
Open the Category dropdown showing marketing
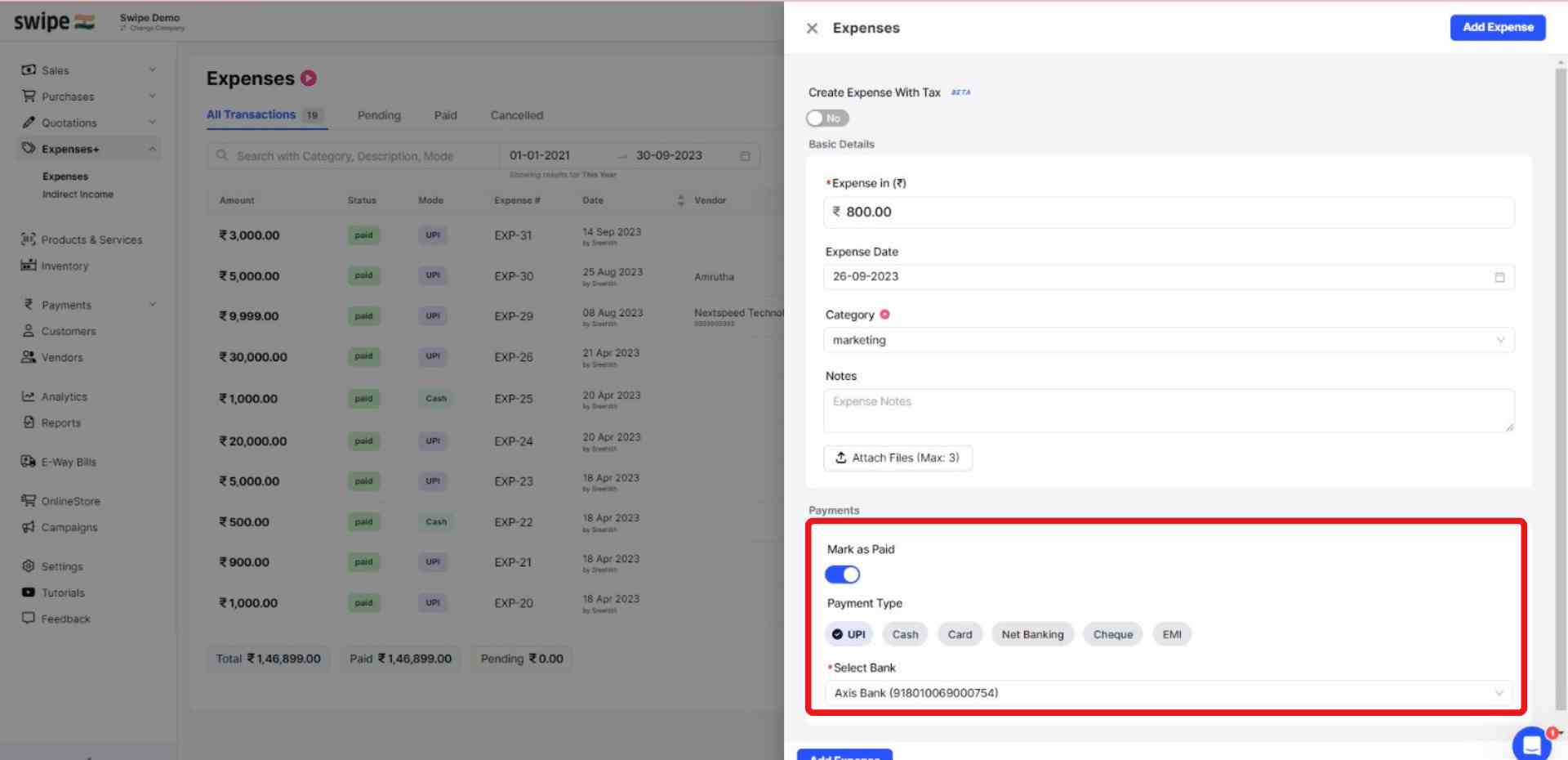[x=1169, y=340]
